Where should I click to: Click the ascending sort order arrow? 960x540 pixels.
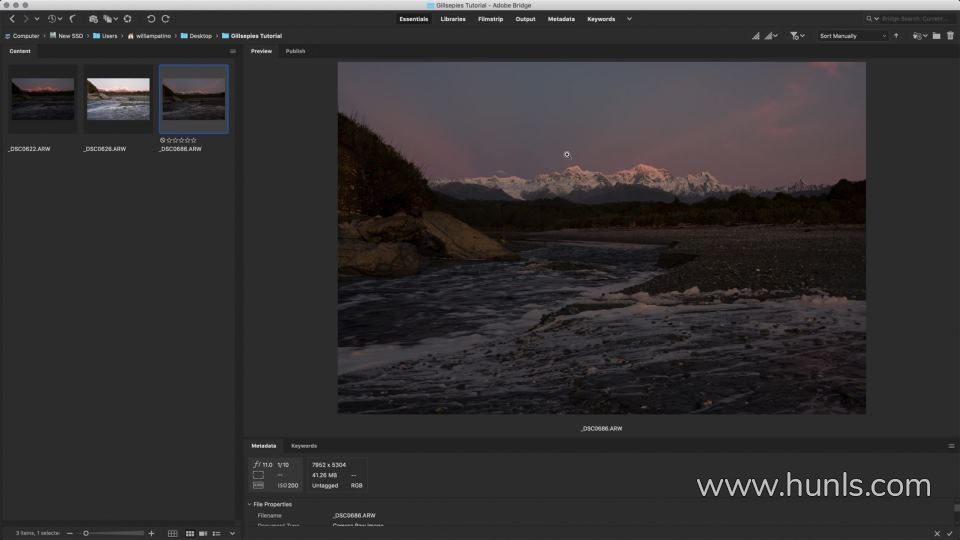896,36
